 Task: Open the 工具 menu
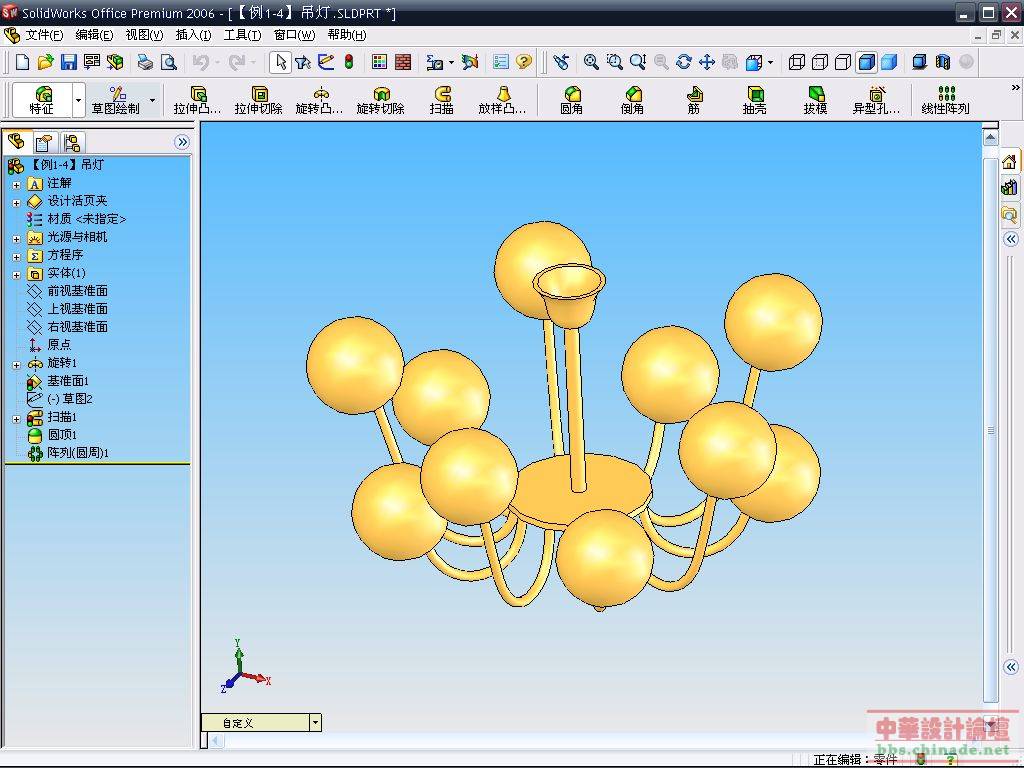tap(242, 35)
